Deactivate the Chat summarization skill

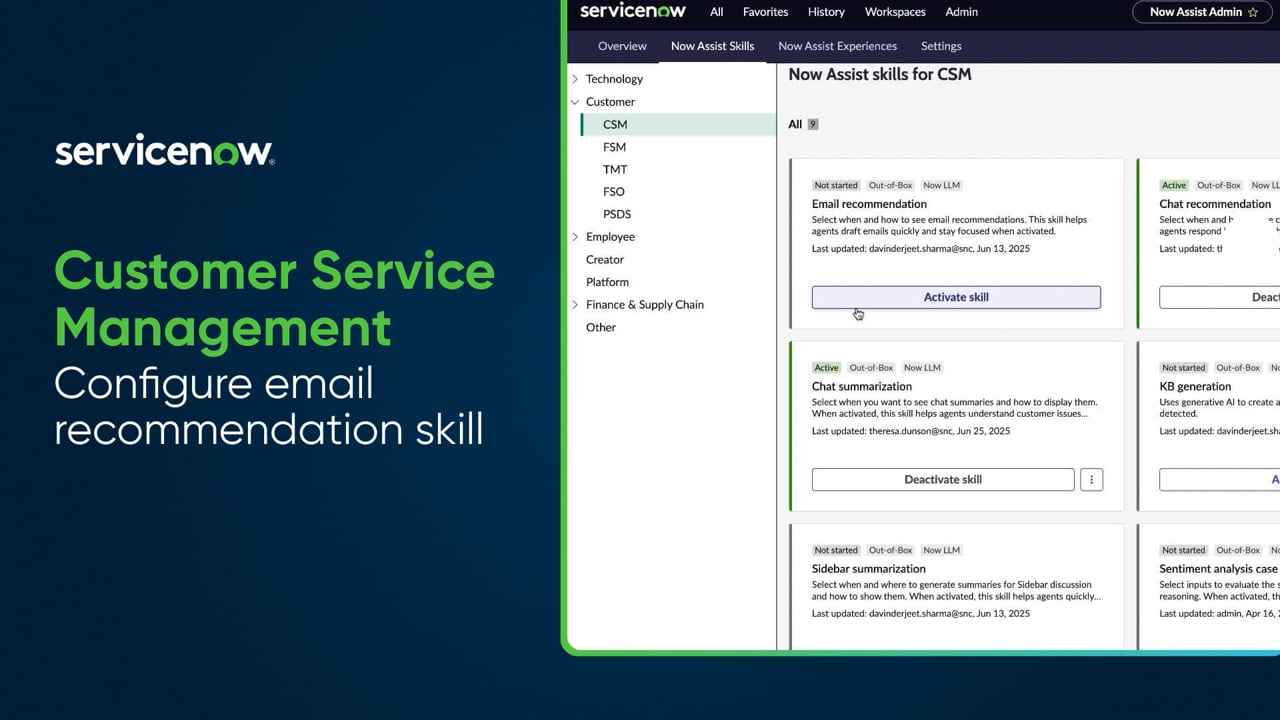942,479
